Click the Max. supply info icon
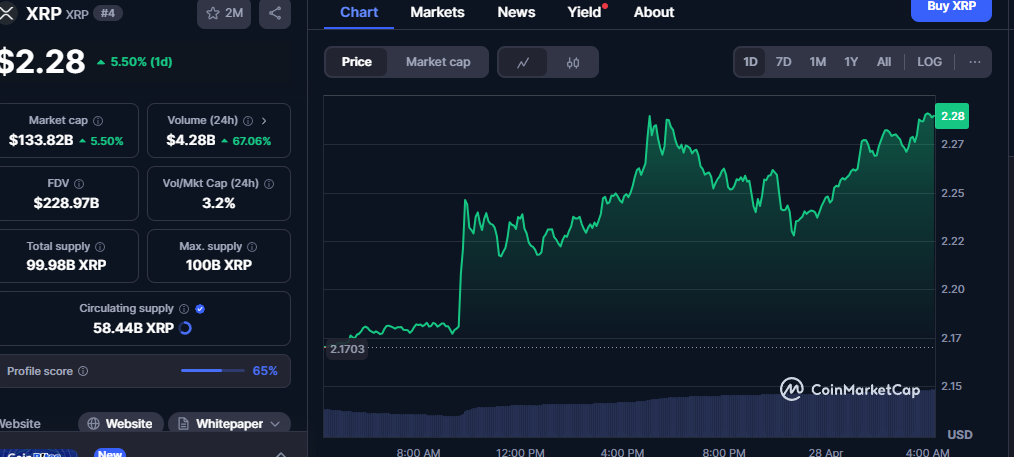This screenshot has width=1014, height=457. 252,247
